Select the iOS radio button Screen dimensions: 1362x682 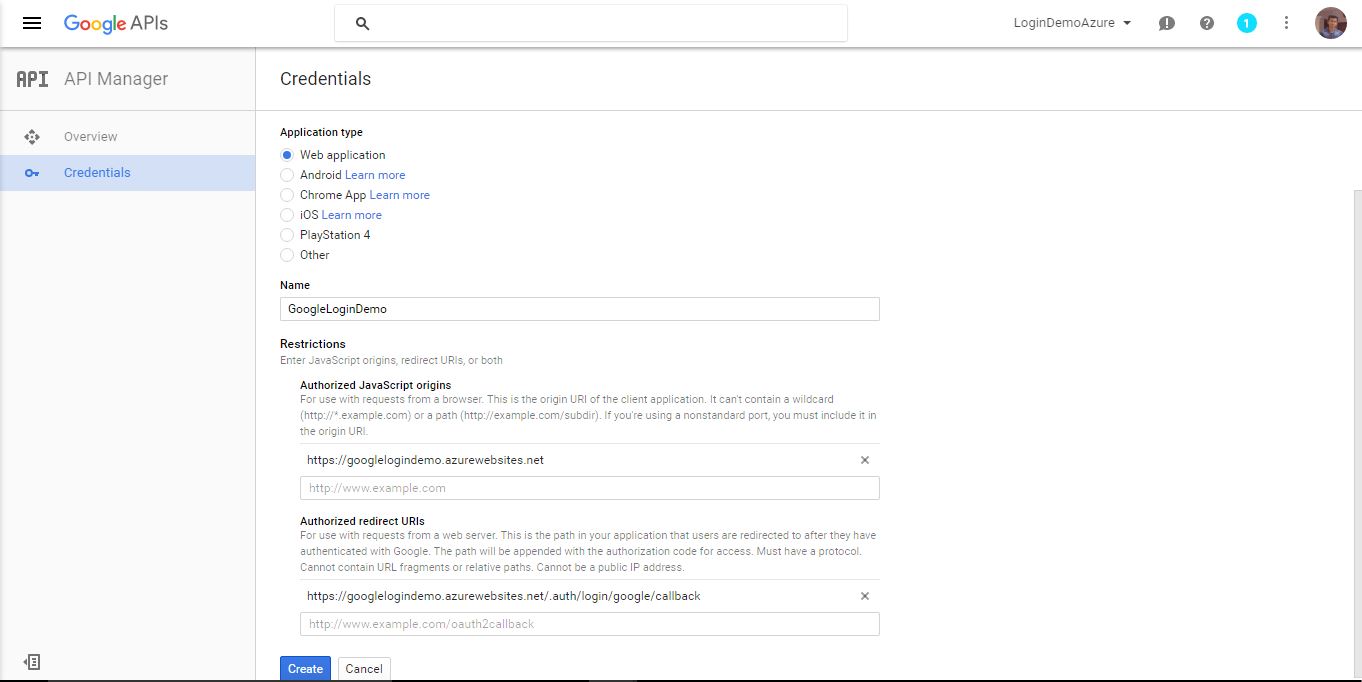pos(287,215)
